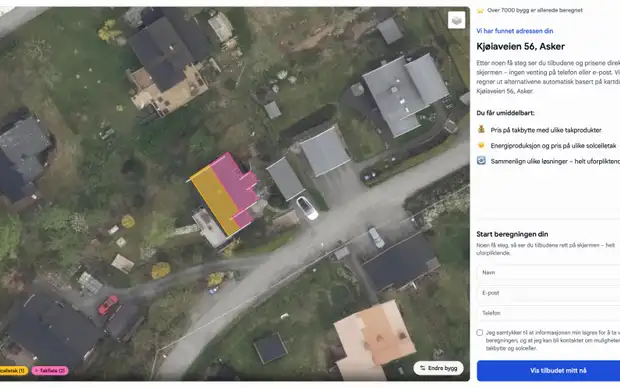Viewport: 620px width, 388px height.
Task: Tick the consent checkbox for storing information
Action: coord(480,333)
